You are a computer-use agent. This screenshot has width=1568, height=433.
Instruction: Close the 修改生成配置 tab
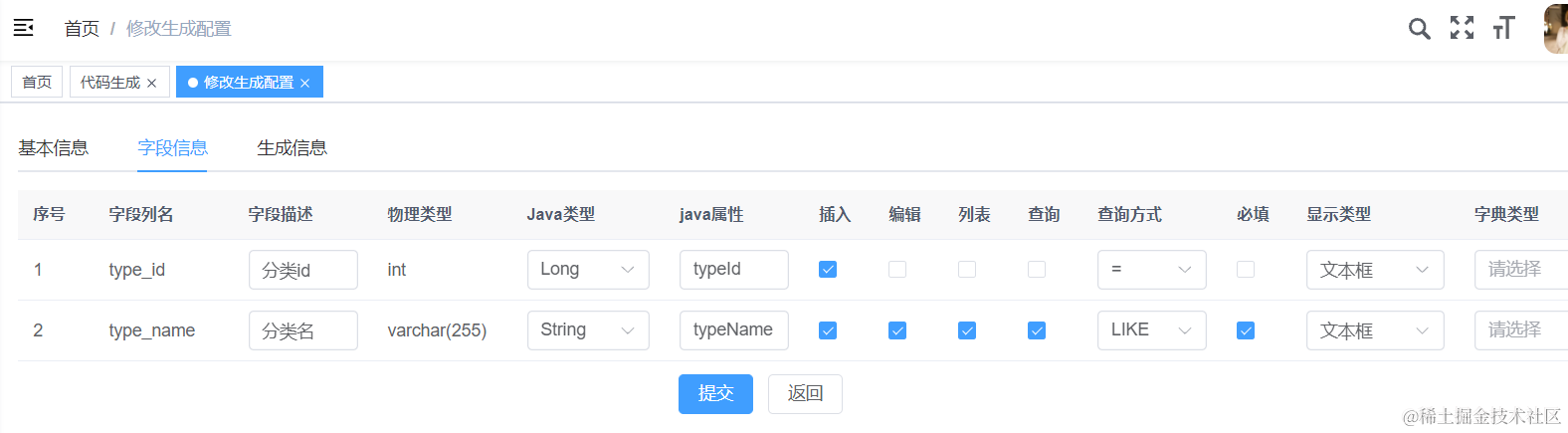click(305, 84)
